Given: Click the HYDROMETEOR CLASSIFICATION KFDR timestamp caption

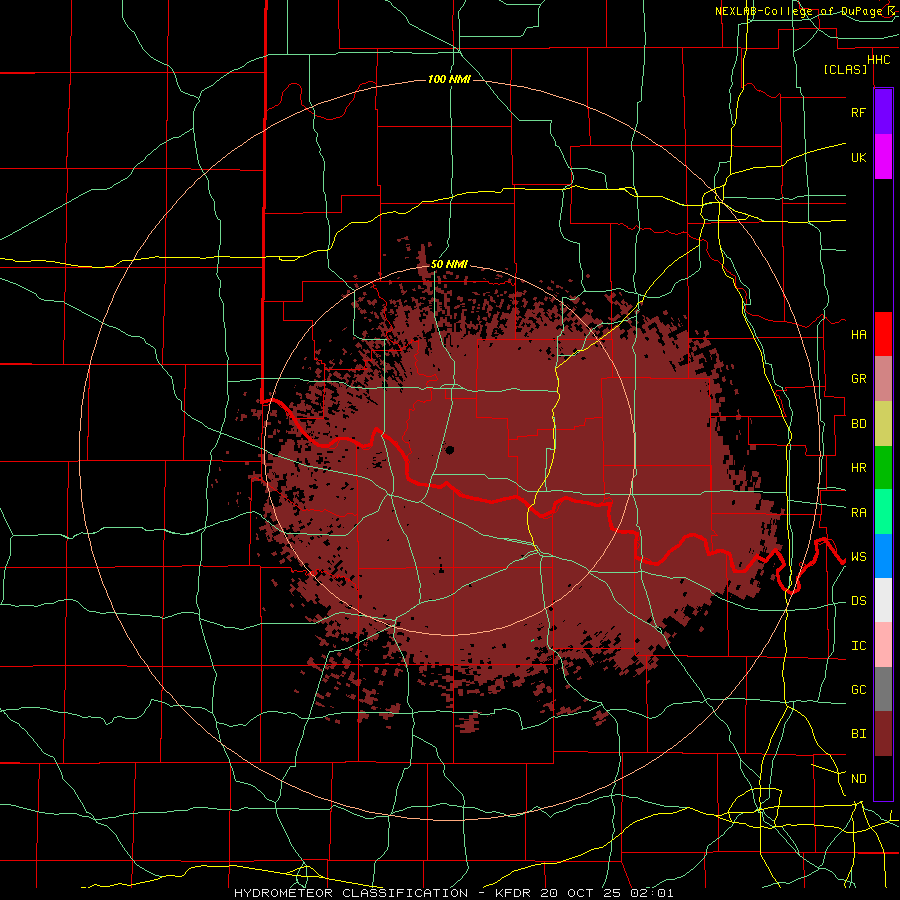Looking at the screenshot, I should coord(453,893).
